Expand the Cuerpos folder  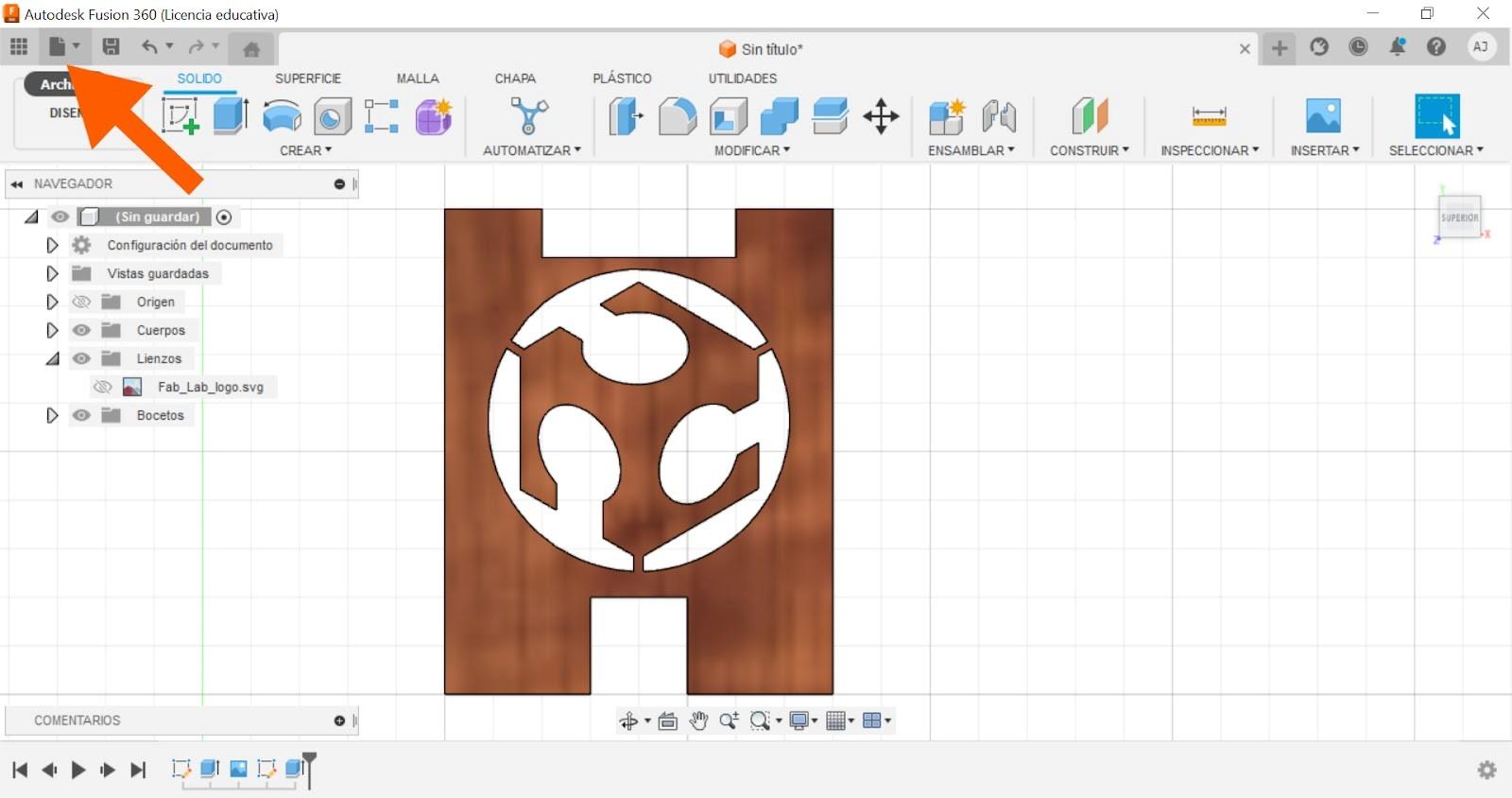tap(52, 330)
